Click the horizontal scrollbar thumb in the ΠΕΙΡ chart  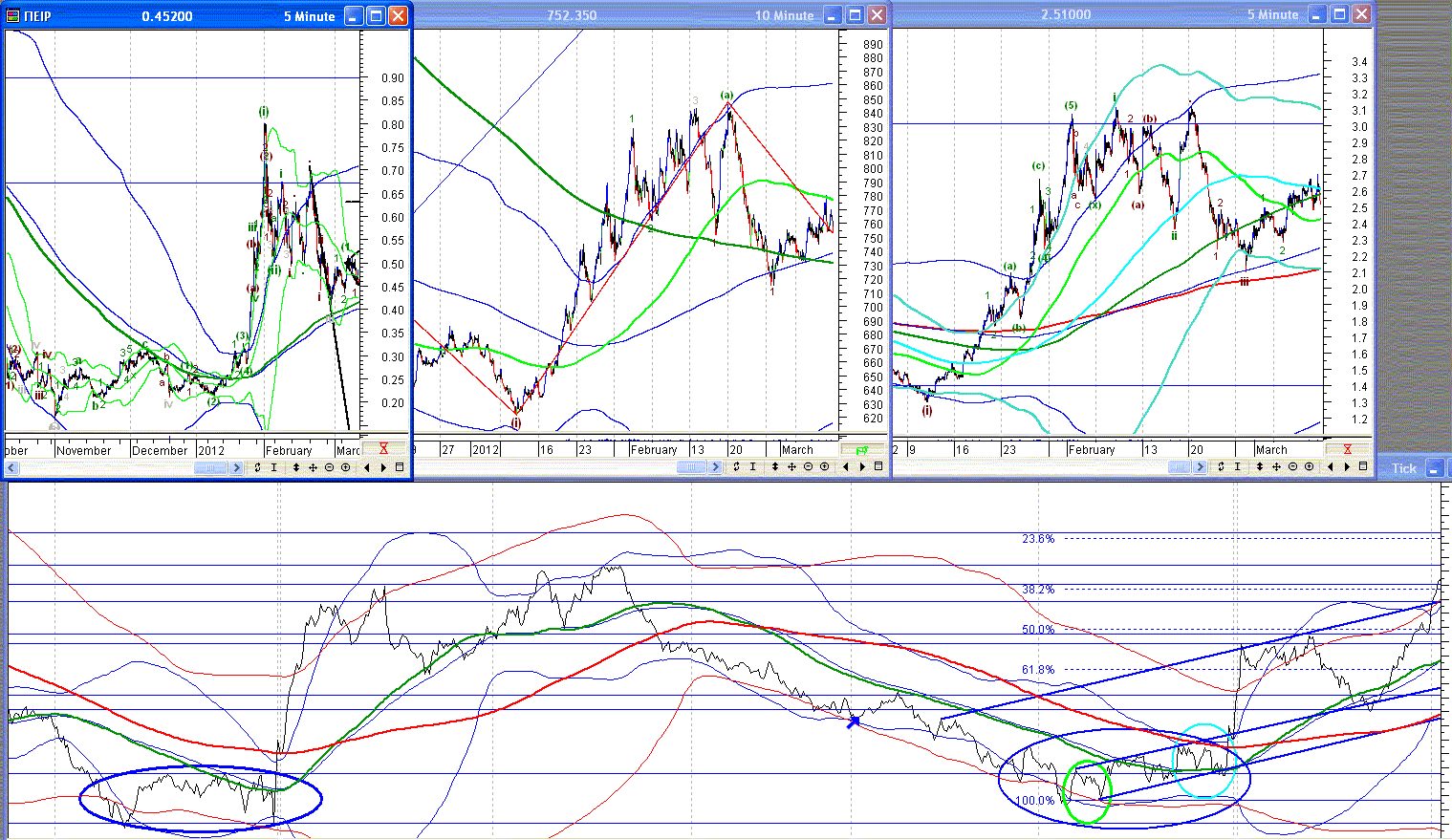pyautogui.click(x=210, y=467)
